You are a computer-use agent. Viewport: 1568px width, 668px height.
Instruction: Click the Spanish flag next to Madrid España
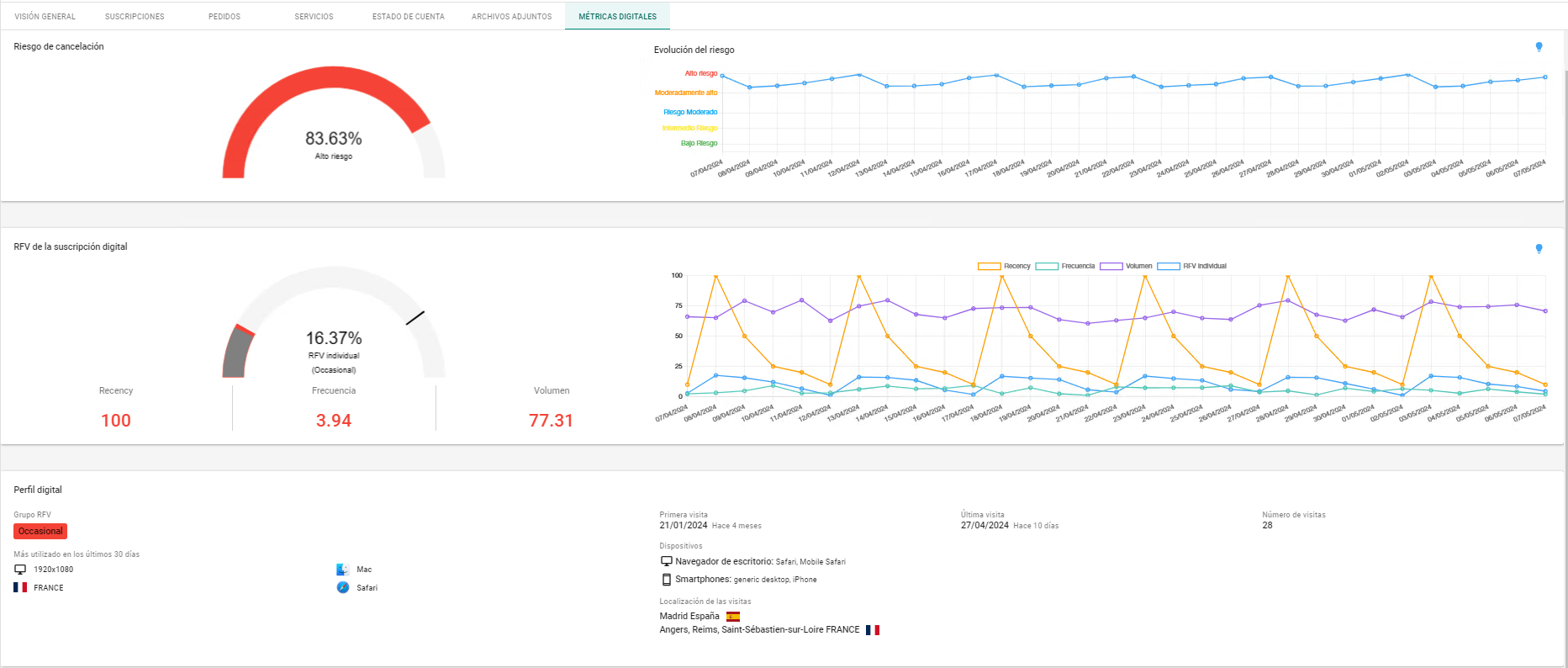[x=732, y=617]
